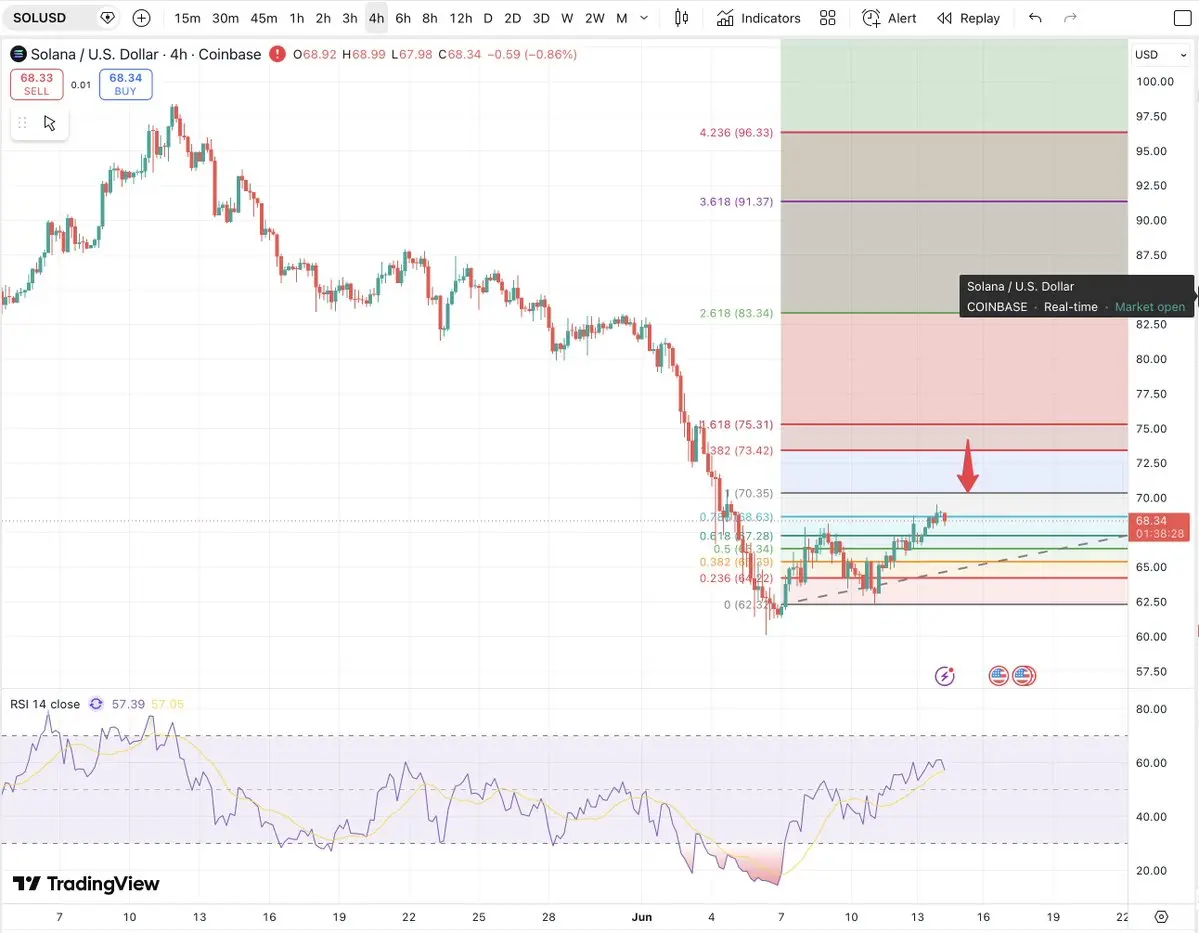
Task: Click the first US flag economic event marker
Action: click(998, 676)
